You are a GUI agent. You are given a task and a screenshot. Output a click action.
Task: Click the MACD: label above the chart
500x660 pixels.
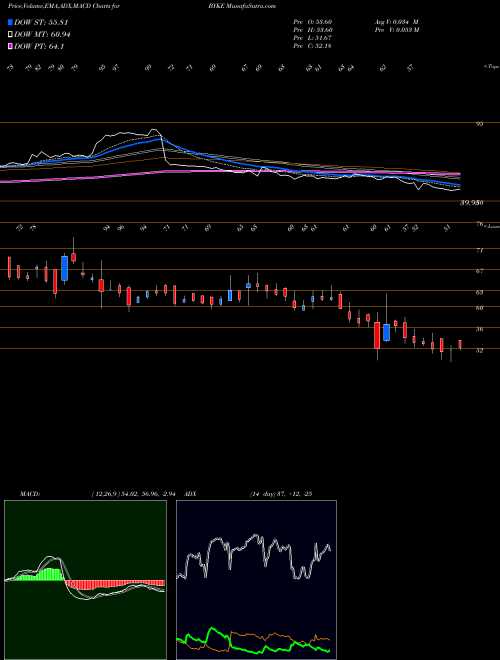tap(30, 493)
